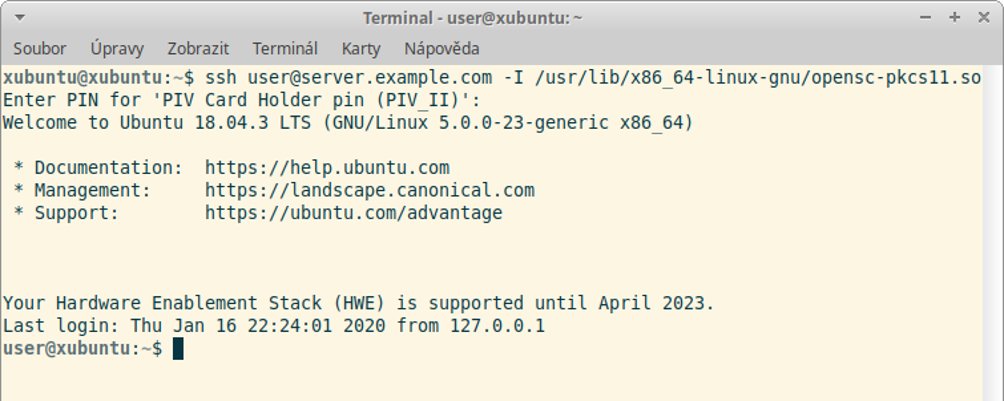Open the Nápověda menu
This screenshot has width=1004, height=401.
442,49
